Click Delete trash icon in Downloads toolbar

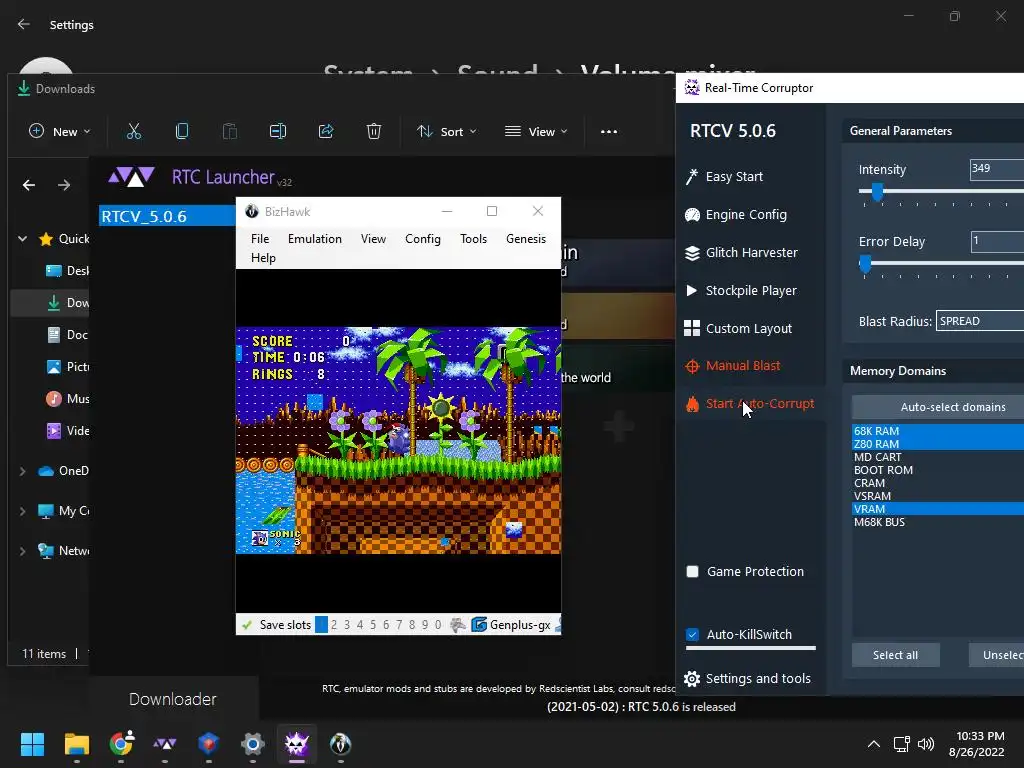pos(374,131)
